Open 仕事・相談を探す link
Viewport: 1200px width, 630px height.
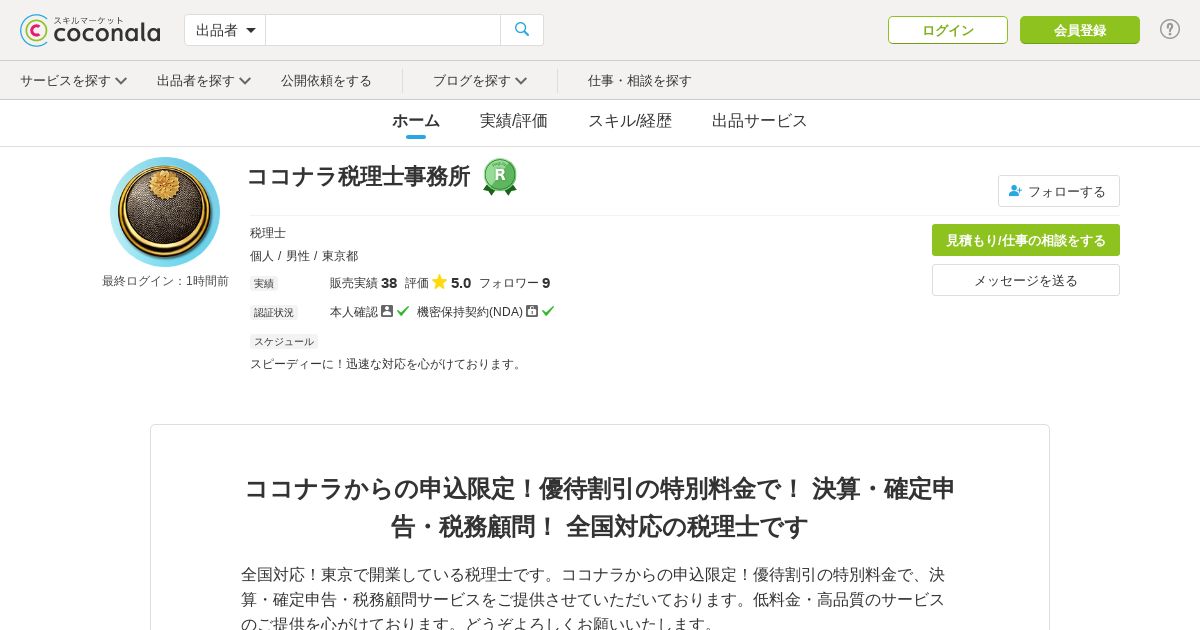coord(640,80)
